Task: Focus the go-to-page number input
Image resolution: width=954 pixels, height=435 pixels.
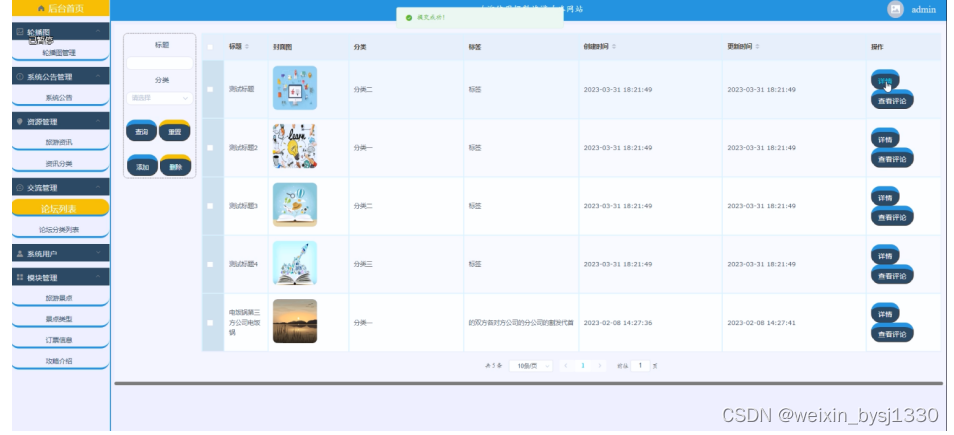Action: coord(640,366)
